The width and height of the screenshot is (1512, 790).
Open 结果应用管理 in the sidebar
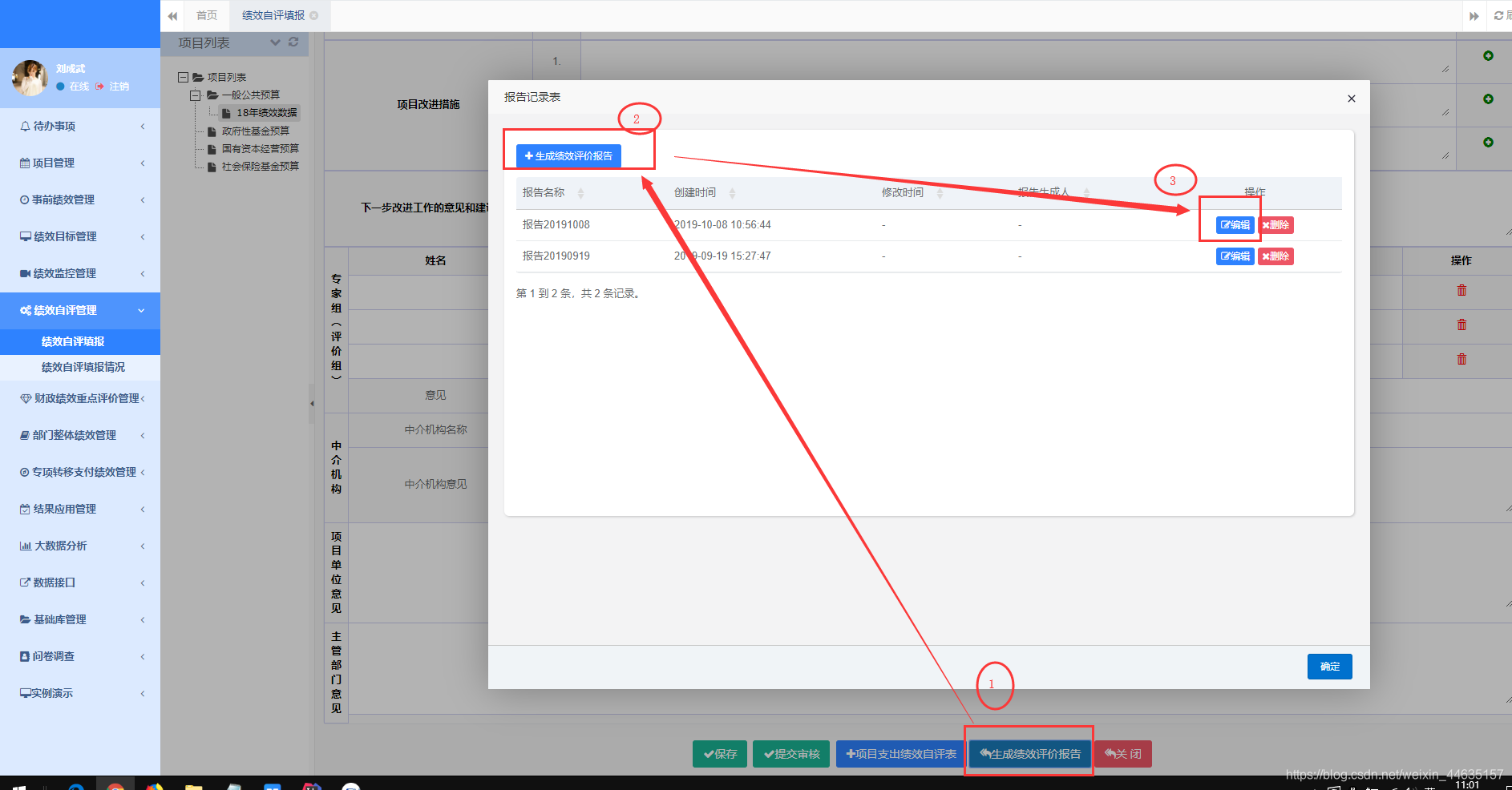[80, 509]
